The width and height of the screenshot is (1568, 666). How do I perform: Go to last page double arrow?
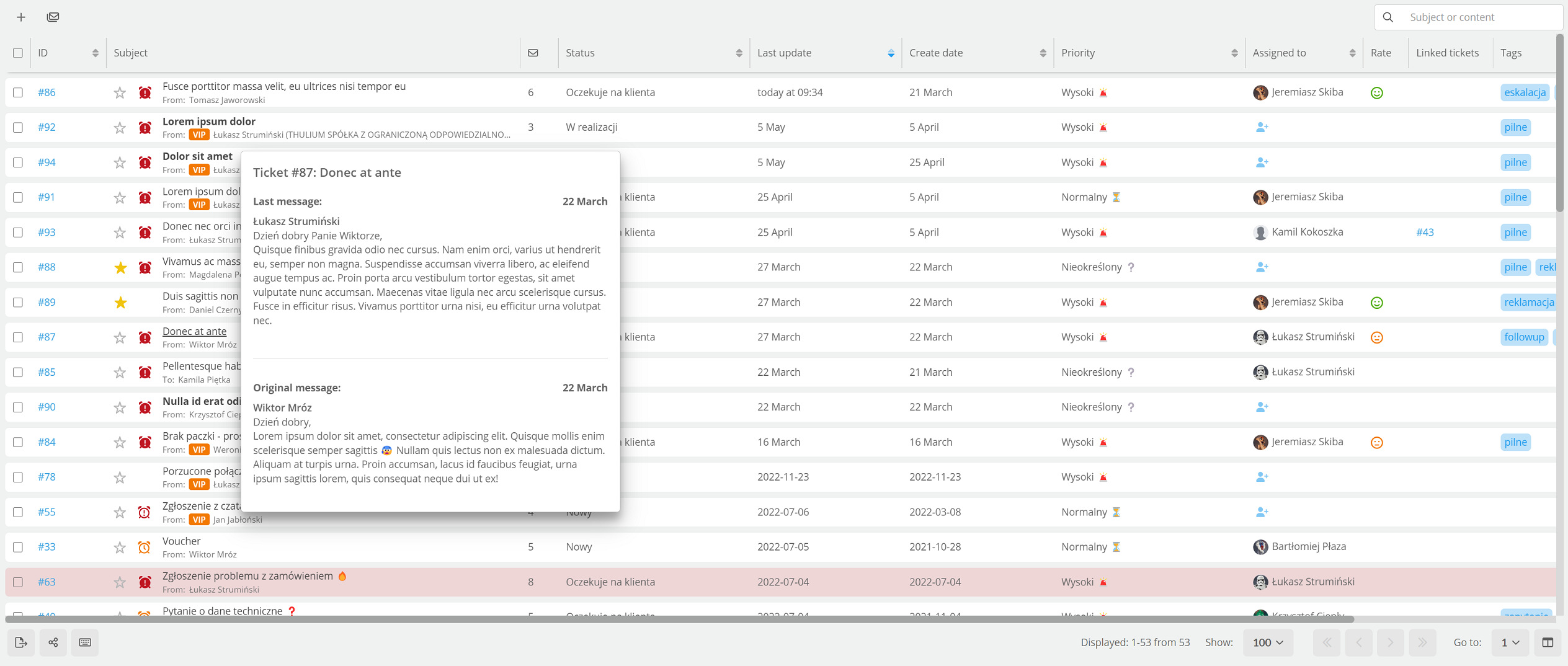click(x=1422, y=642)
